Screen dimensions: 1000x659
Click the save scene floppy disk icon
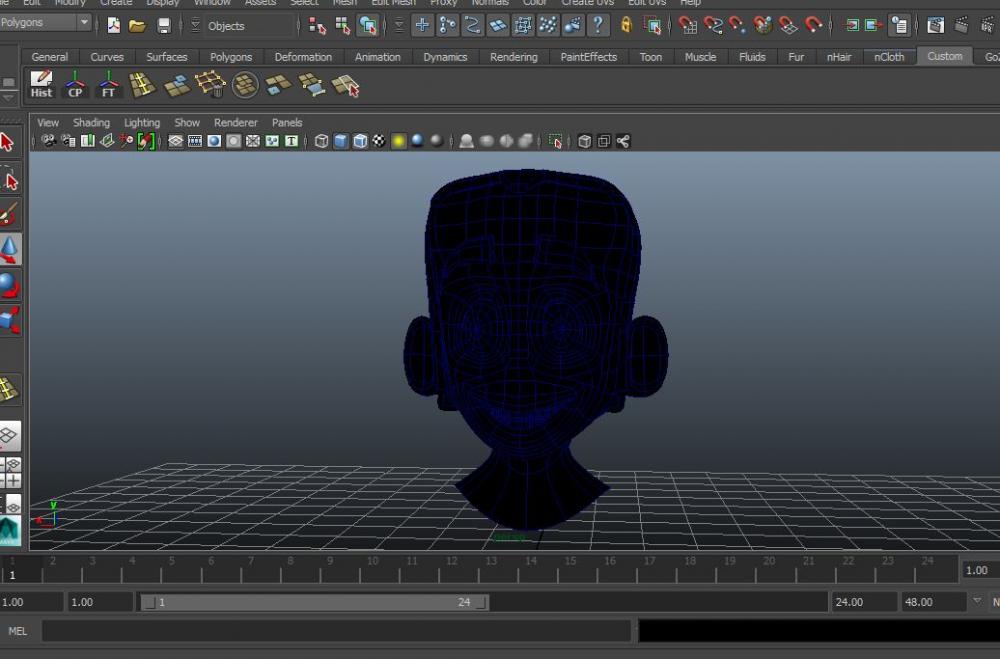[164, 26]
